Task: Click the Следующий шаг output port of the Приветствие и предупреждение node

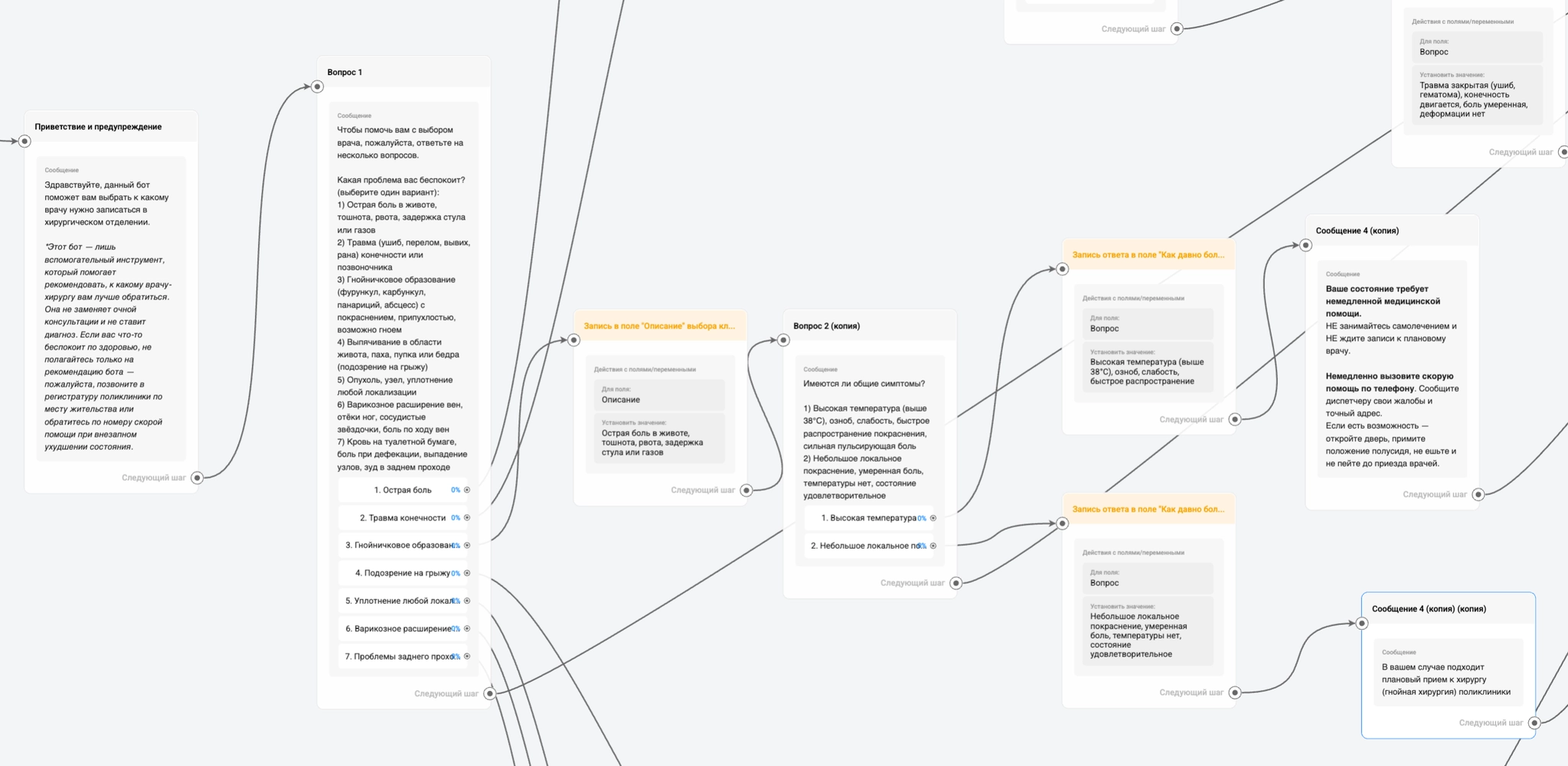Action: pyautogui.click(x=197, y=478)
